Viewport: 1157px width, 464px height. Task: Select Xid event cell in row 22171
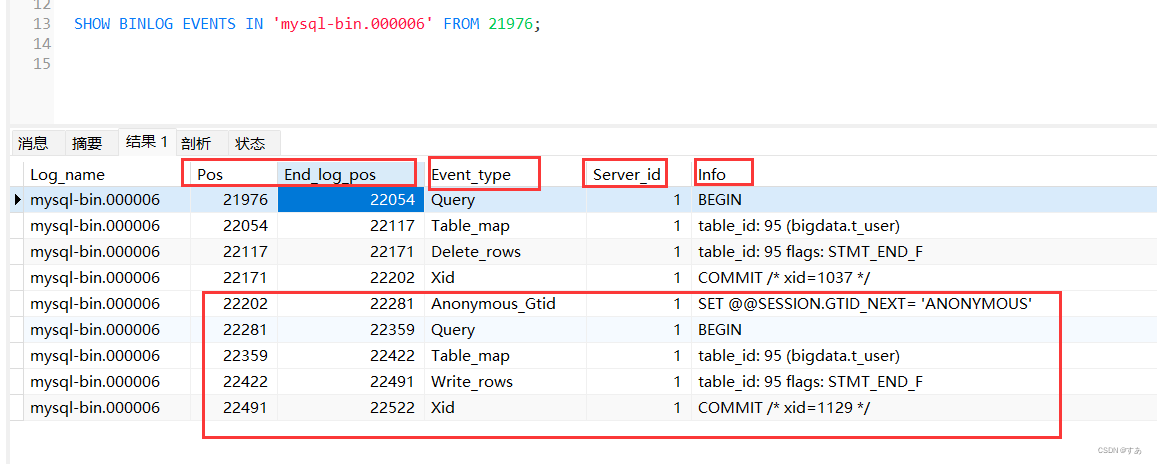tap(505, 277)
